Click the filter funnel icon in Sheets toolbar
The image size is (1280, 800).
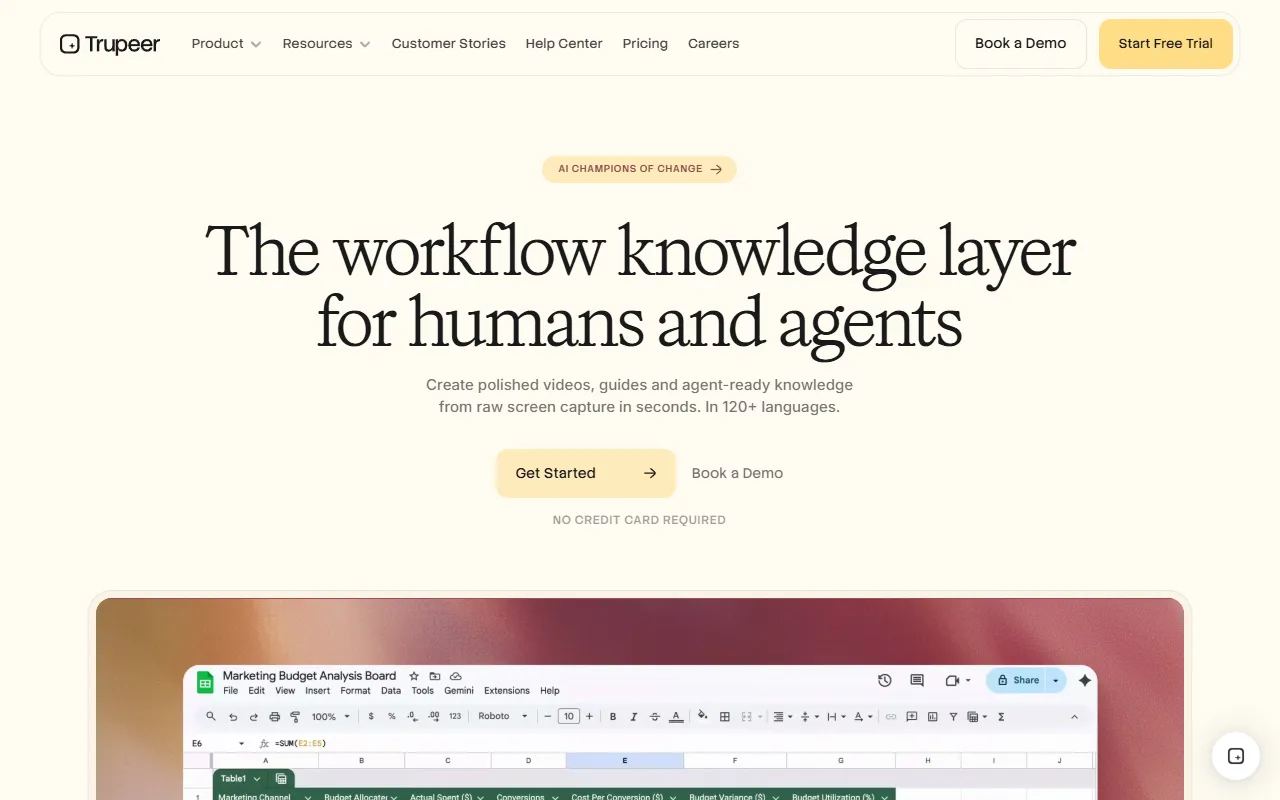pos(953,716)
